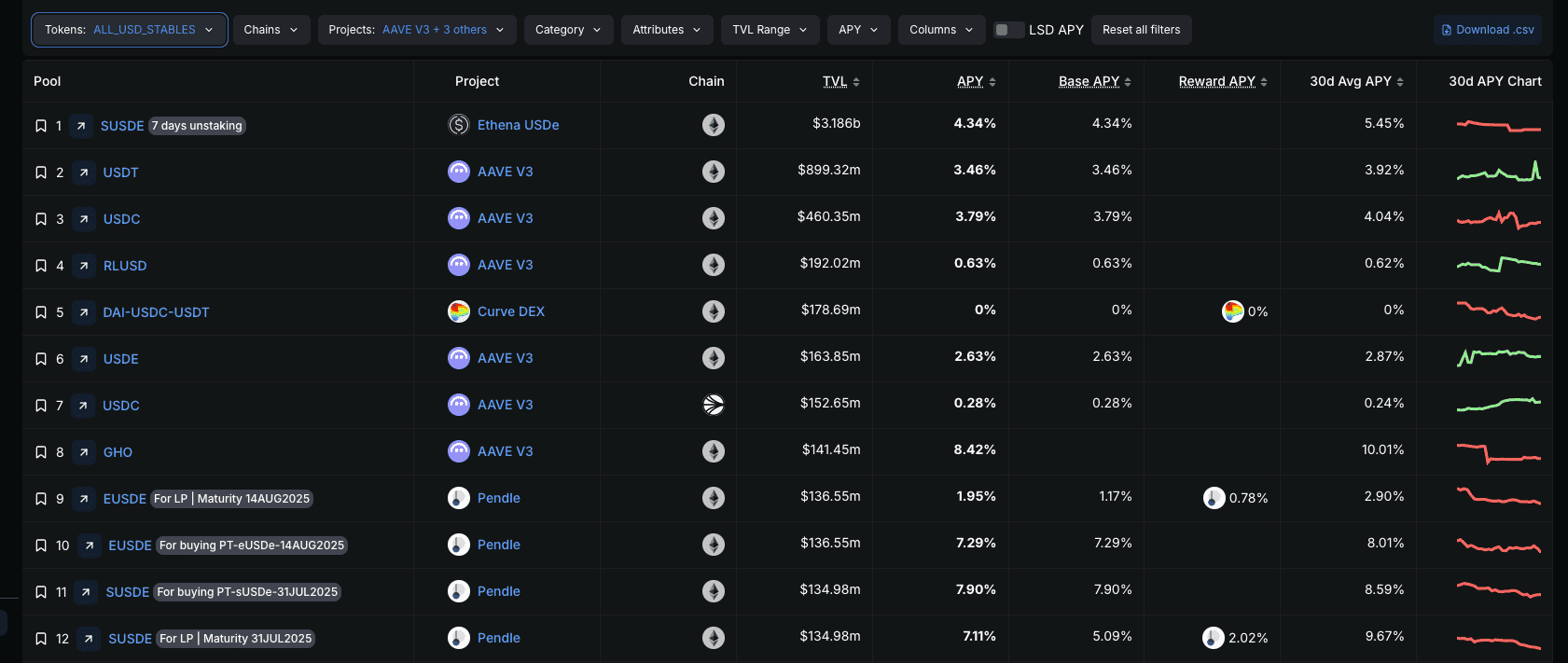This screenshot has height=663, width=1568.
Task: Open external link arrow for DAI-USDC-USDT row
Action: click(84, 312)
